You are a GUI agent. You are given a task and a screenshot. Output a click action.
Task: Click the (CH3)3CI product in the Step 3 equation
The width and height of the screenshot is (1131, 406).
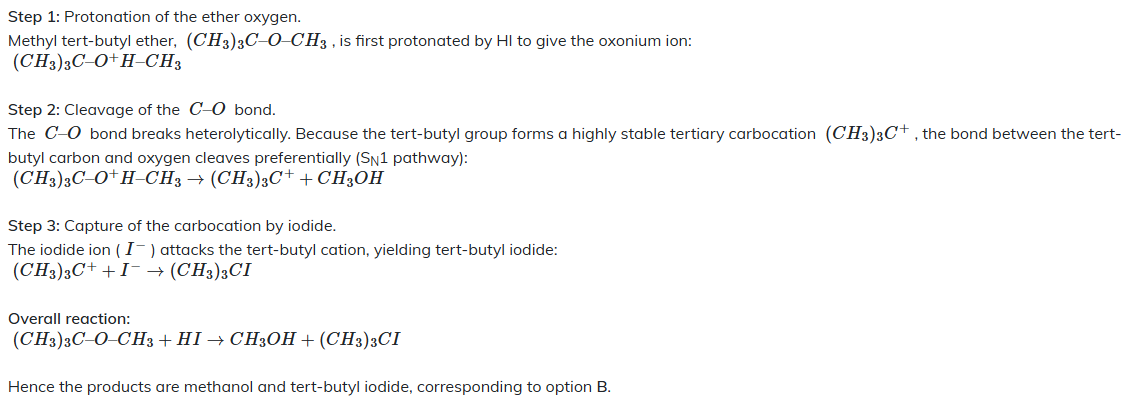211,272
